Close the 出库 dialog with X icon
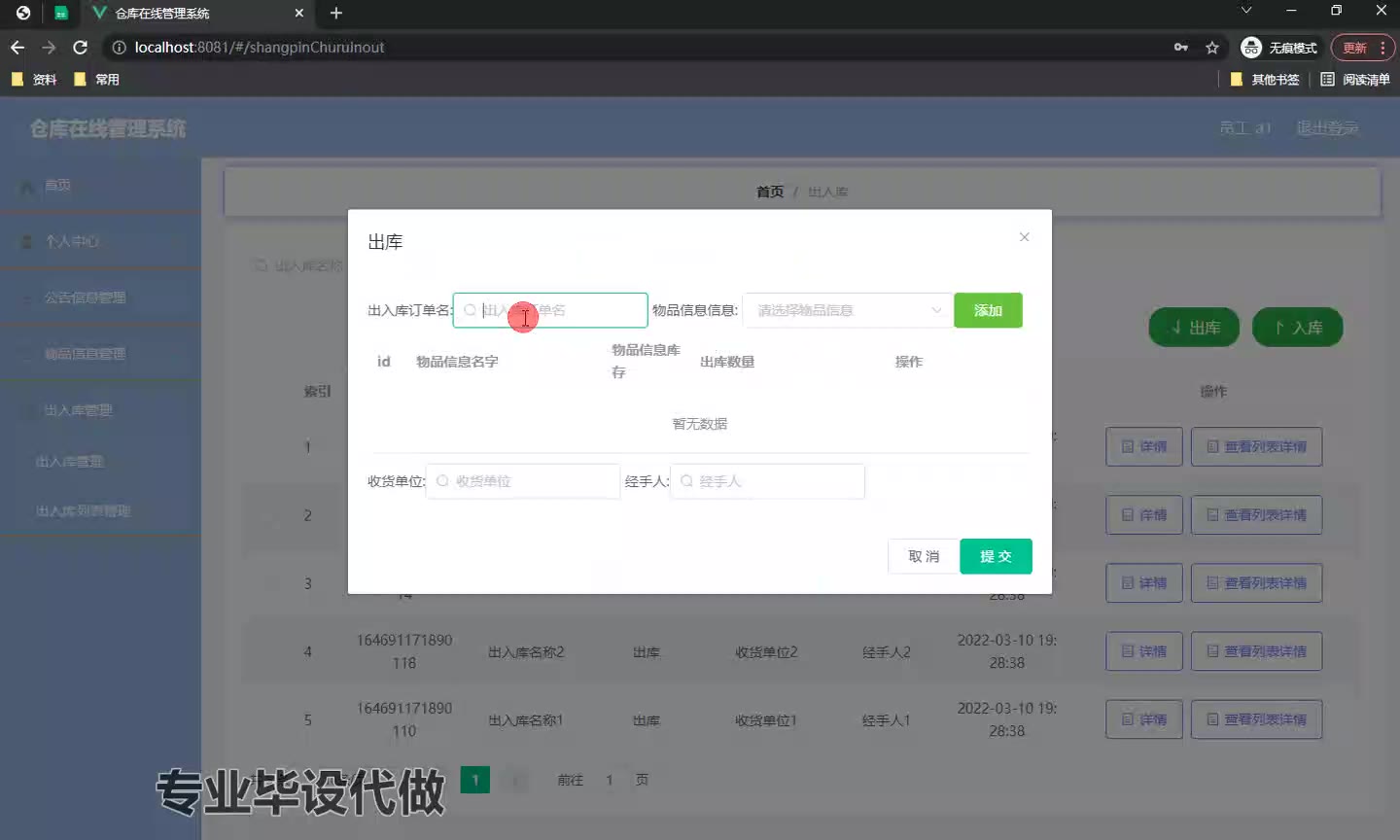 point(1024,237)
